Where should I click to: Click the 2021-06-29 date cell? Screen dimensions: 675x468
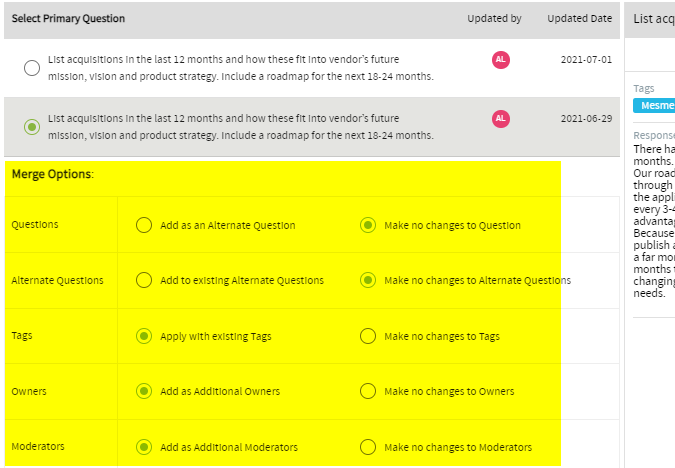click(586, 118)
